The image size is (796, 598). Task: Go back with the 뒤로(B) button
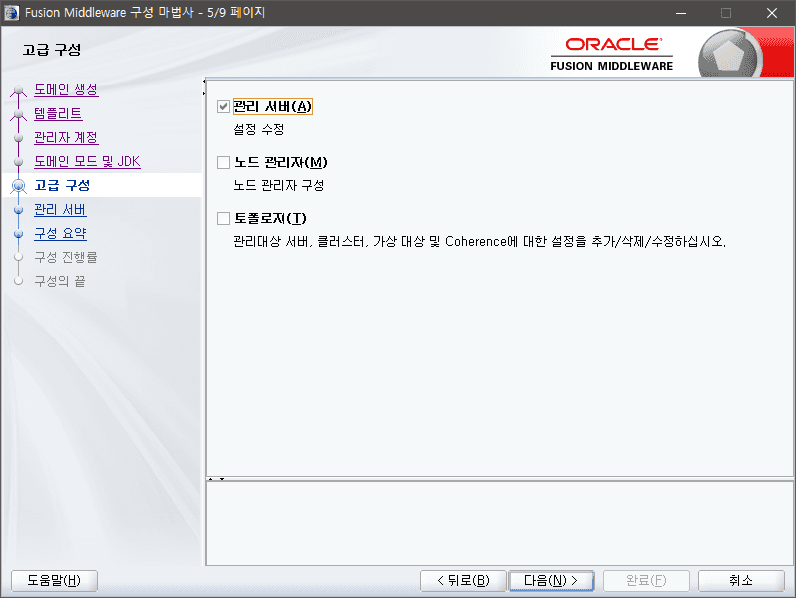click(x=463, y=580)
